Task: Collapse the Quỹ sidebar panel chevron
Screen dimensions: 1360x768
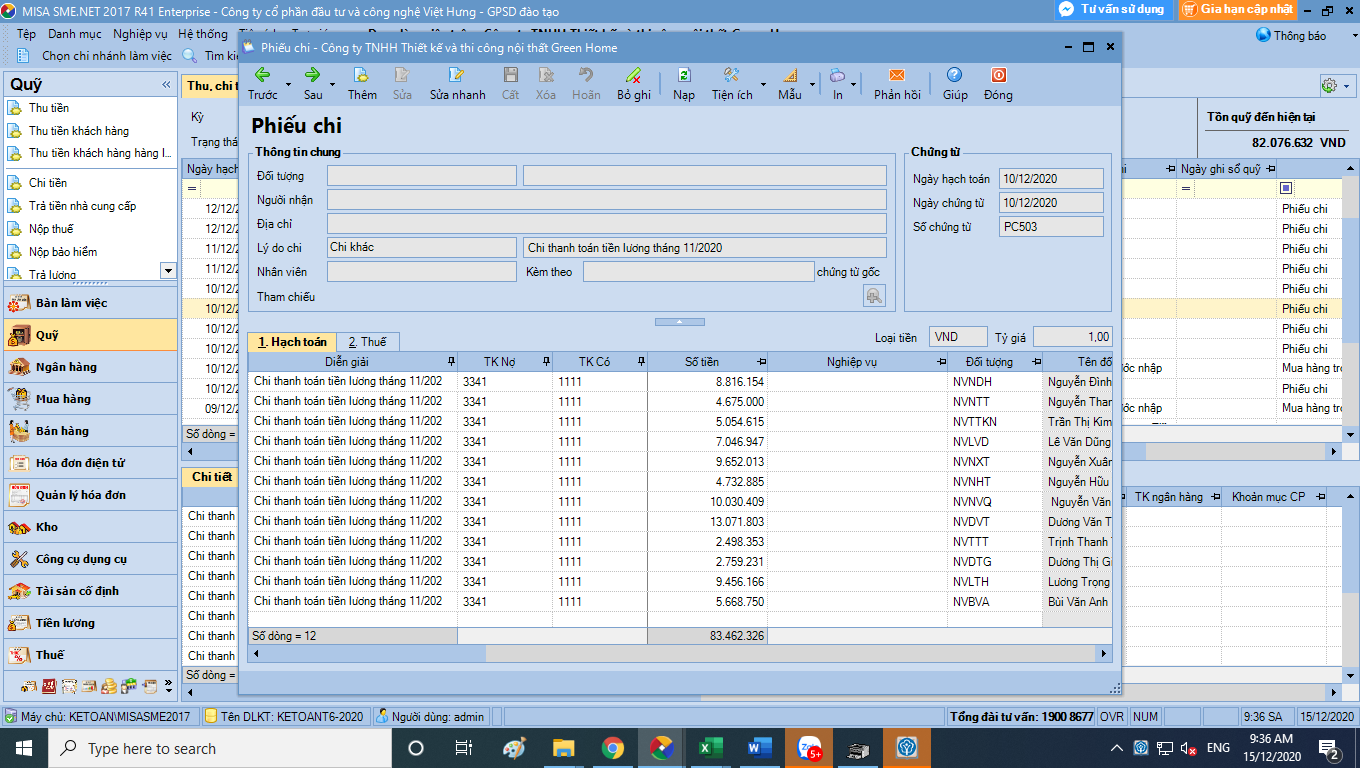Action: coord(166,85)
